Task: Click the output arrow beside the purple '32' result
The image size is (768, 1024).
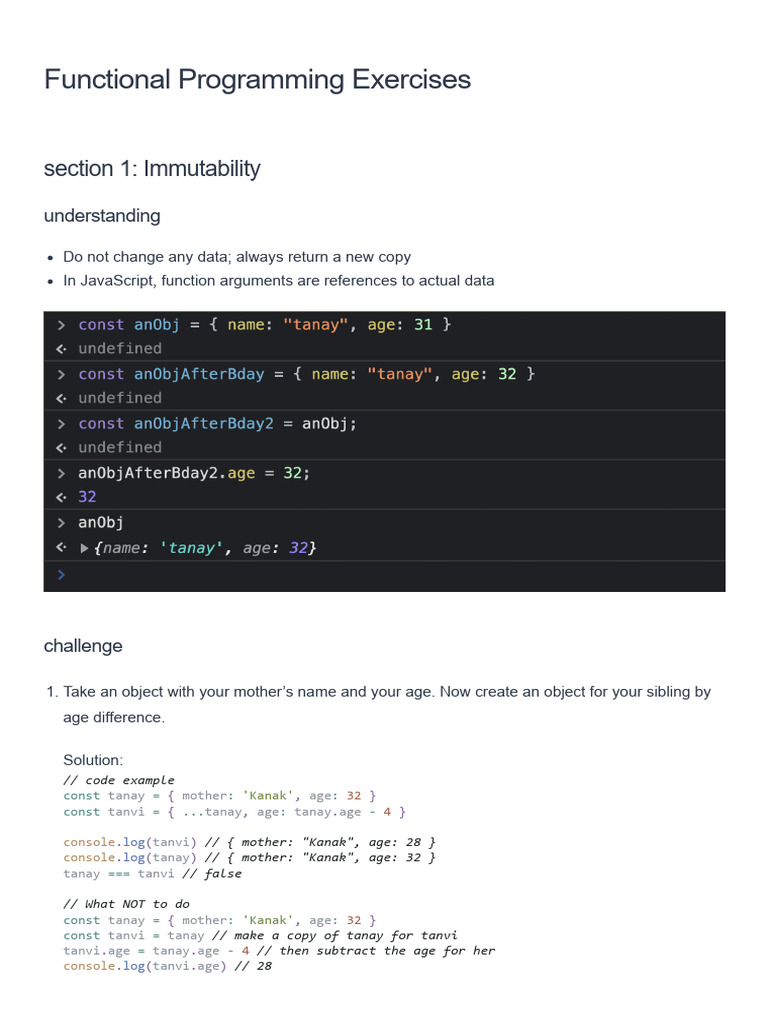Action: (x=61, y=497)
